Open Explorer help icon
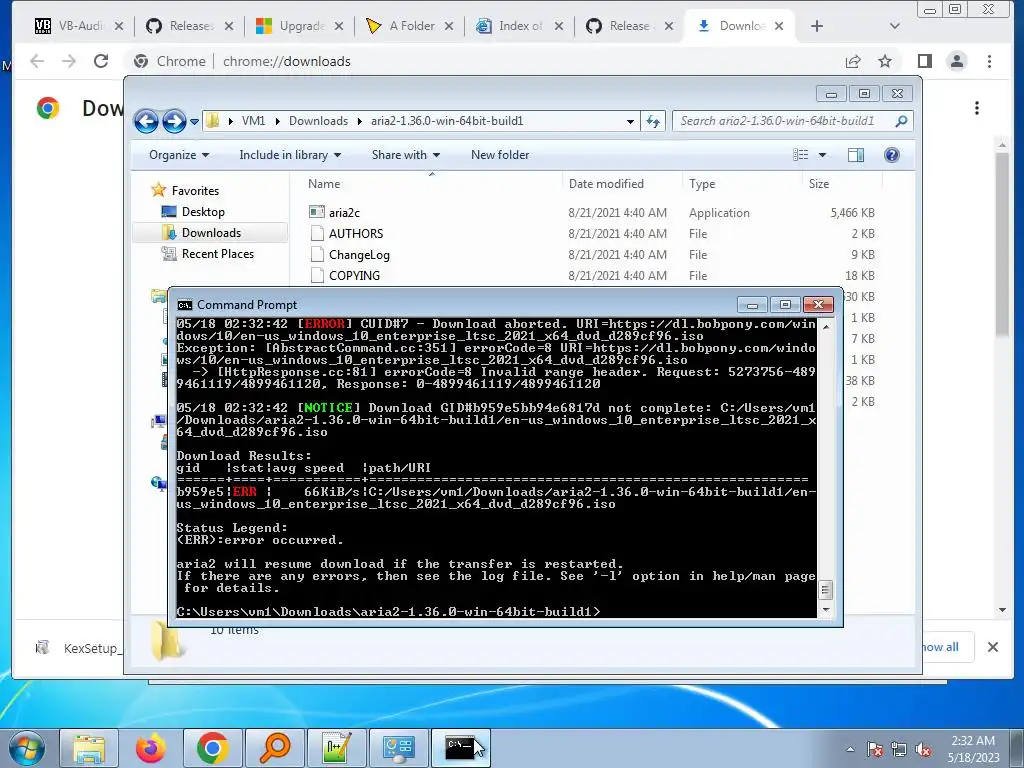This screenshot has height=768, width=1024. tap(891, 155)
